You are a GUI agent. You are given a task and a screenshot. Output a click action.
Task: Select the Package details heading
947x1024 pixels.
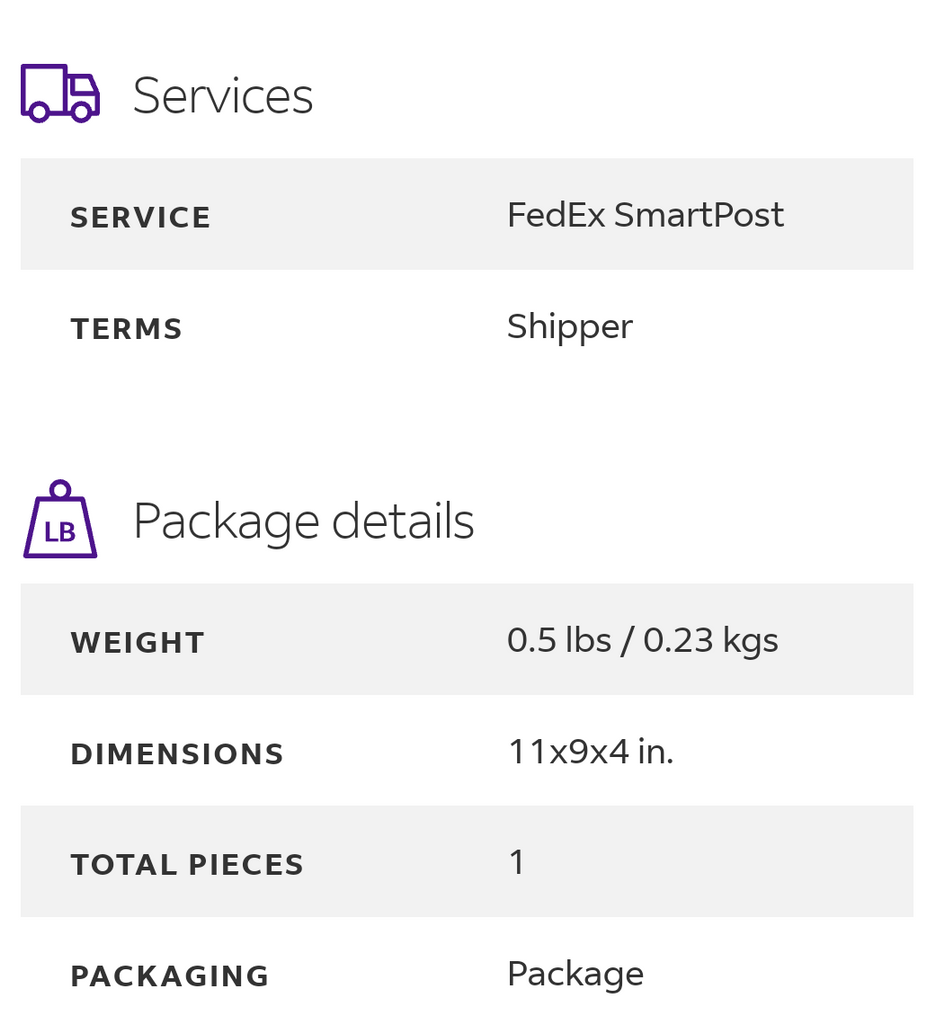point(304,521)
